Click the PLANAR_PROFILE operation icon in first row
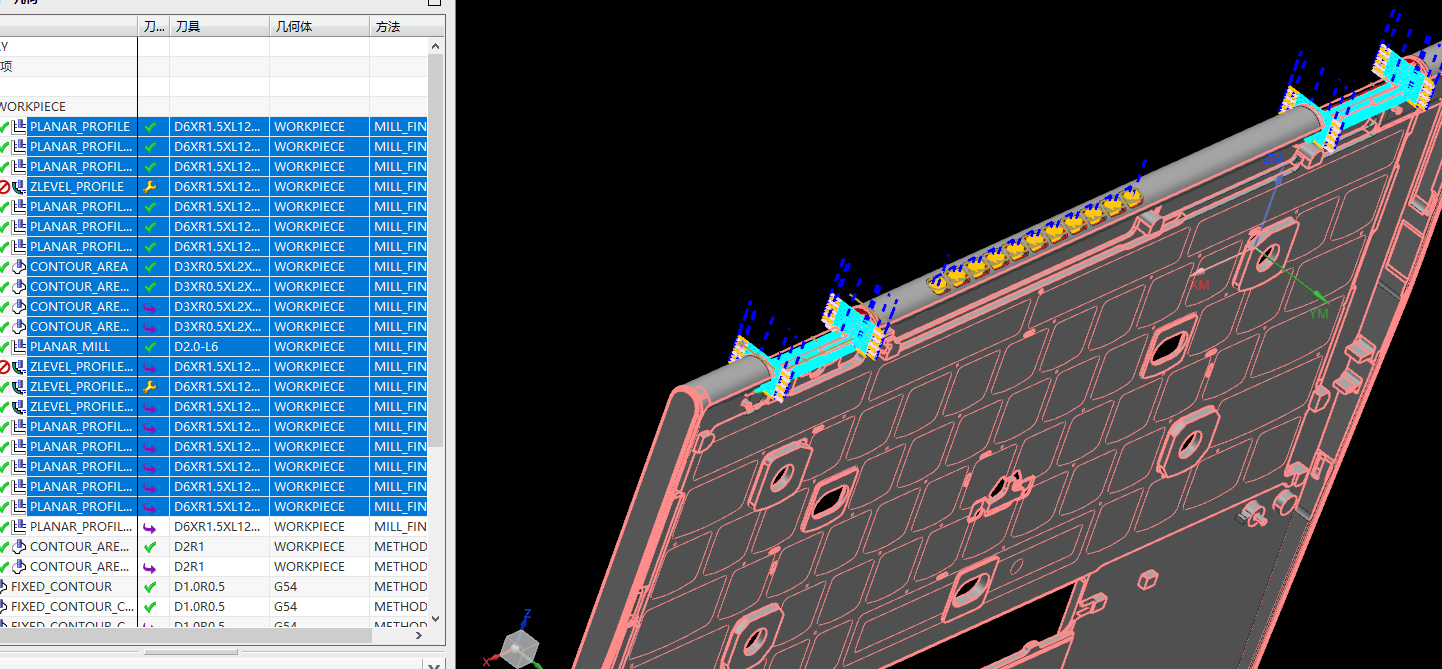The width and height of the screenshot is (1442, 669). [x=19, y=127]
